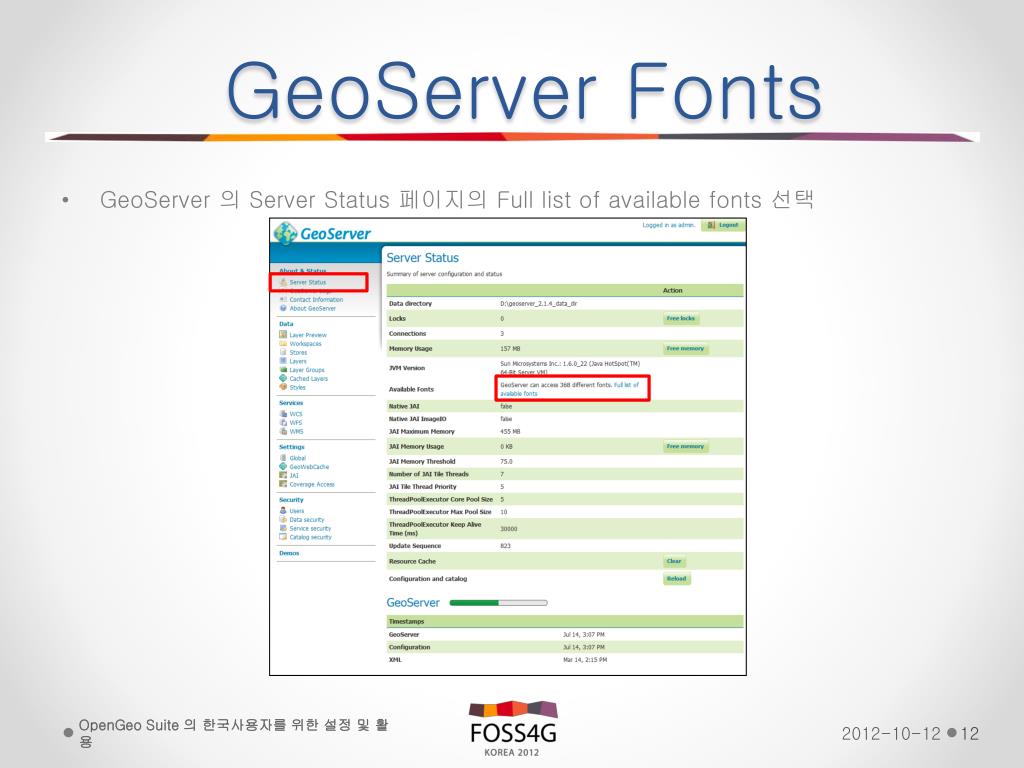Click the Styles palette icon
This screenshot has height=768, width=1024.
coord(283,387)
